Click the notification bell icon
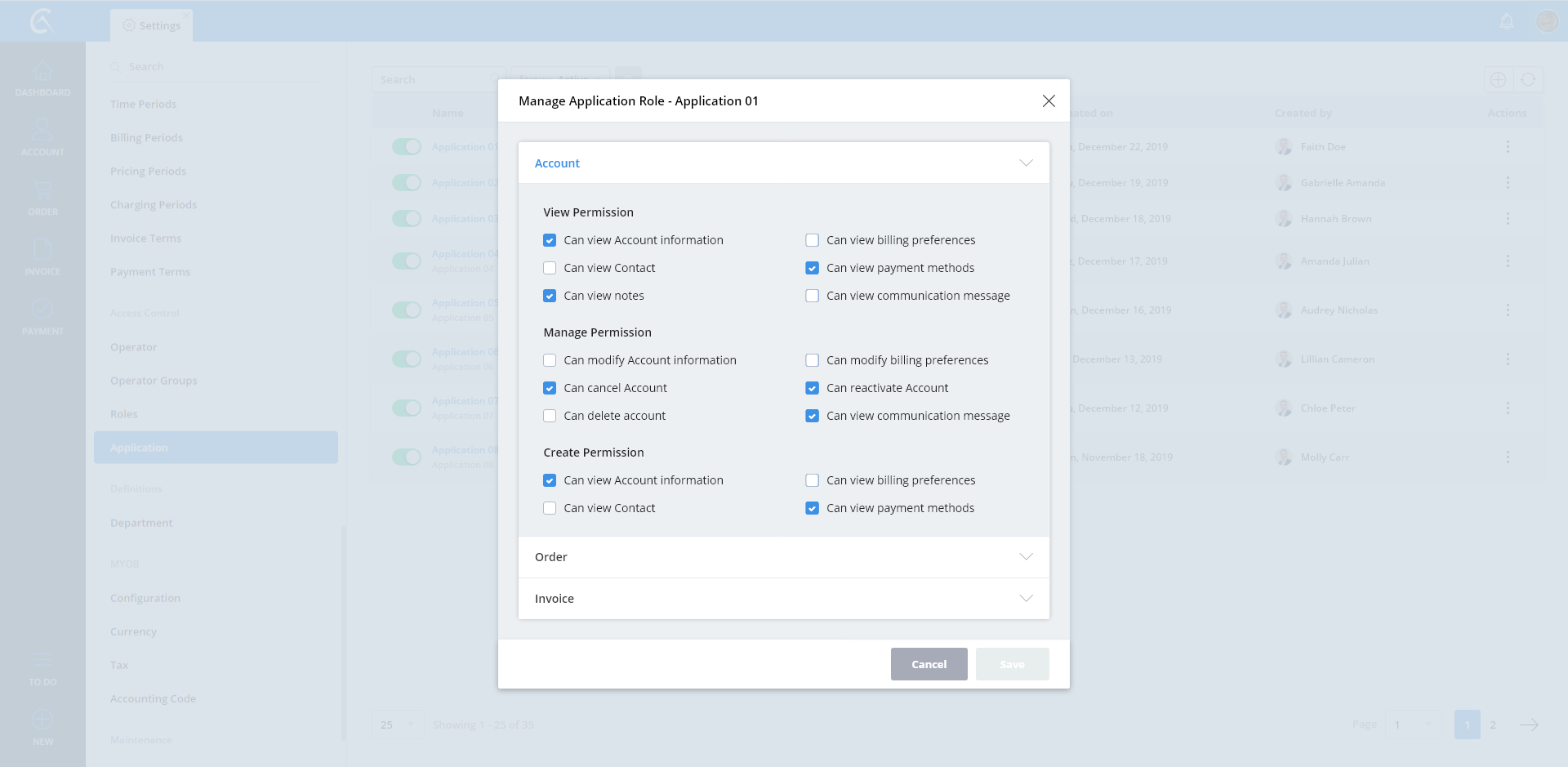This screenshot has width=1568, height=767. pyautogui.click(x=1507, y=21)
